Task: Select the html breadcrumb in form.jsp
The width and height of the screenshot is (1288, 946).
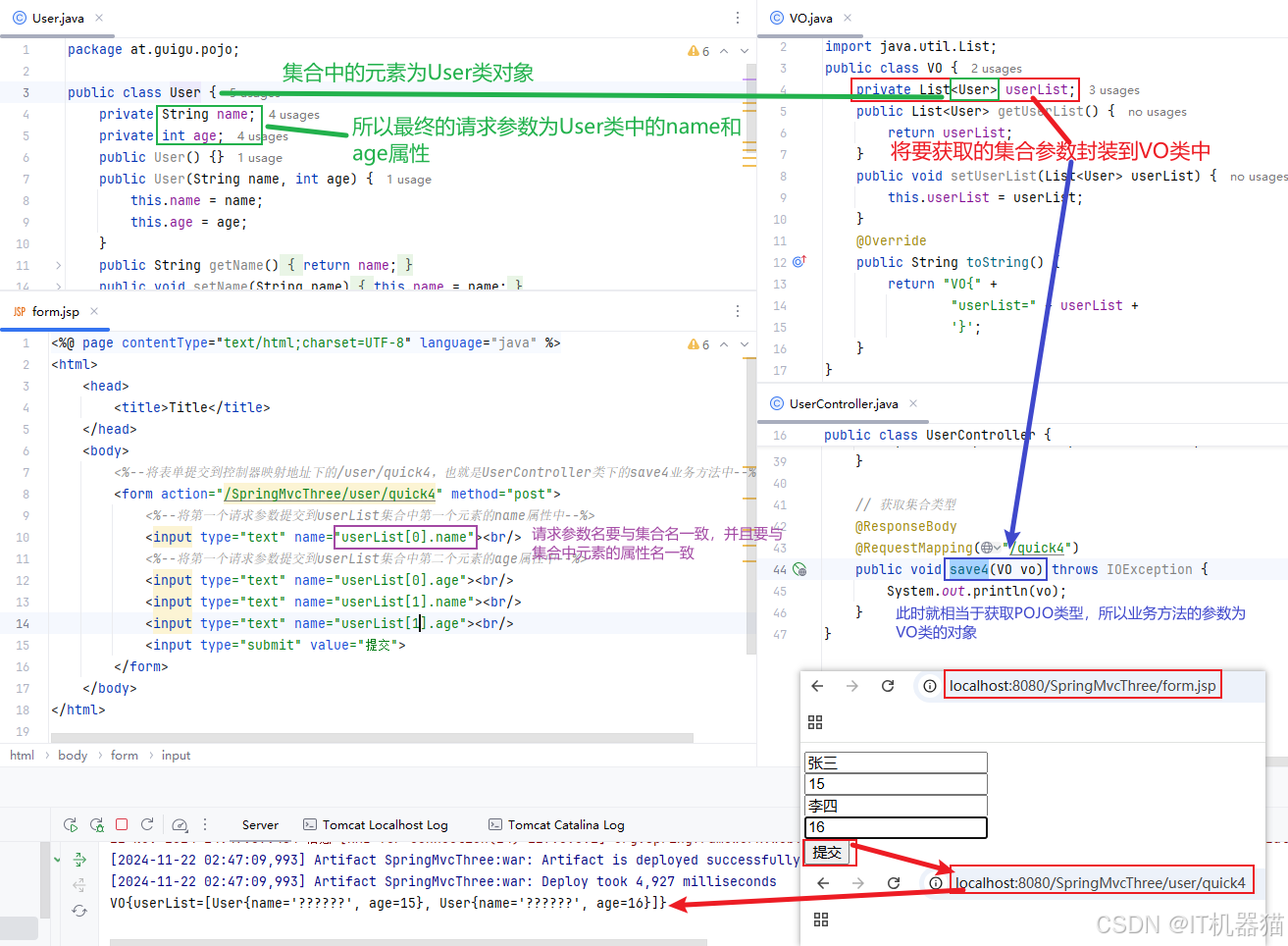Action: (22, 755)
